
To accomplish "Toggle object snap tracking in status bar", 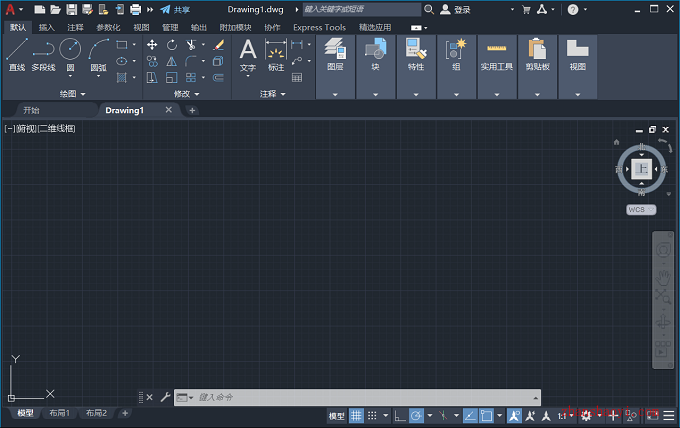I will [x=470, y=416].
